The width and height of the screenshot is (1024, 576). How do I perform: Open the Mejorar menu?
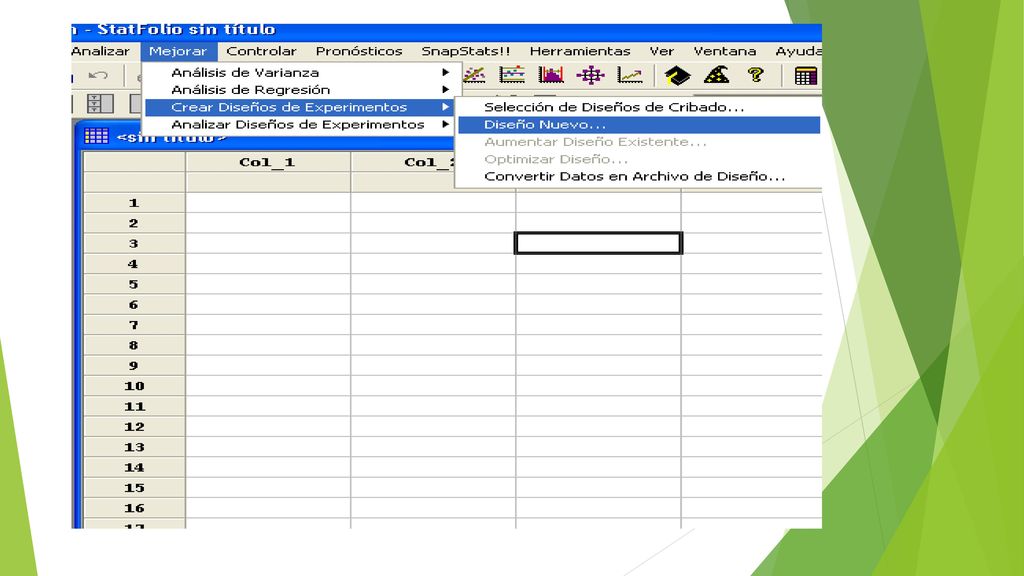click(x=178, y=51)
